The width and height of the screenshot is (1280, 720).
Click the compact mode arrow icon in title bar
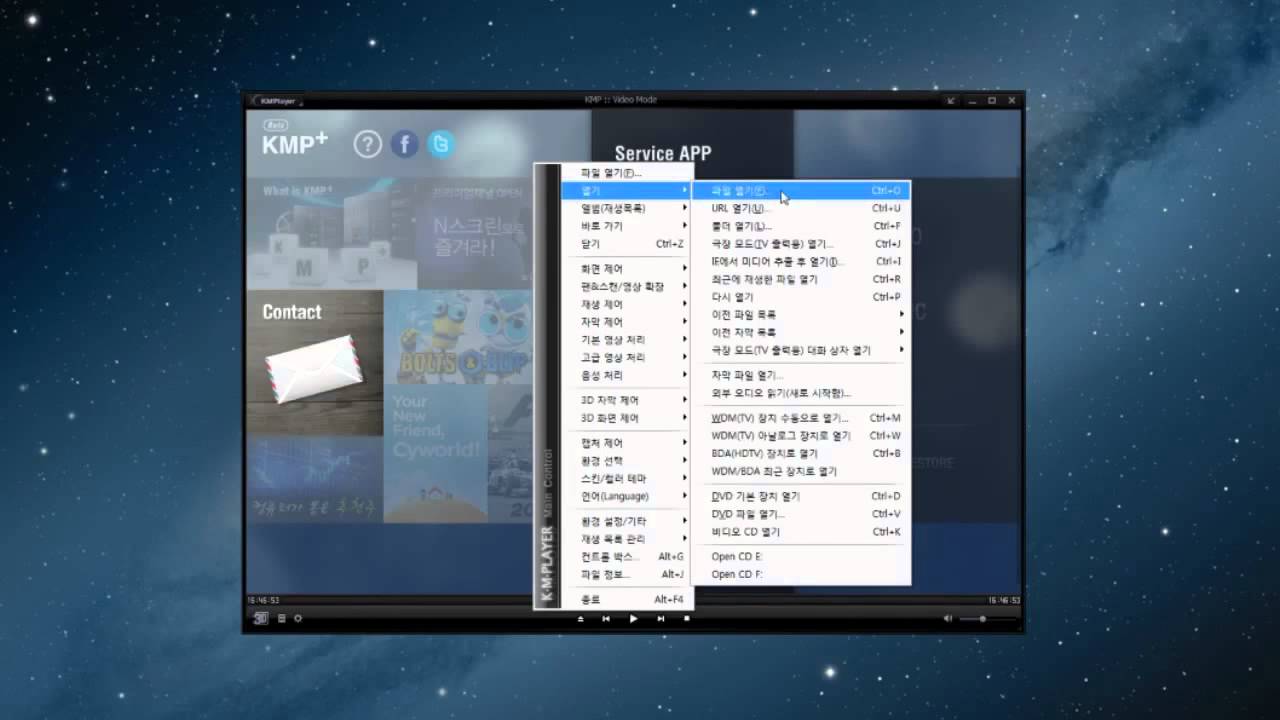(951, 101)
